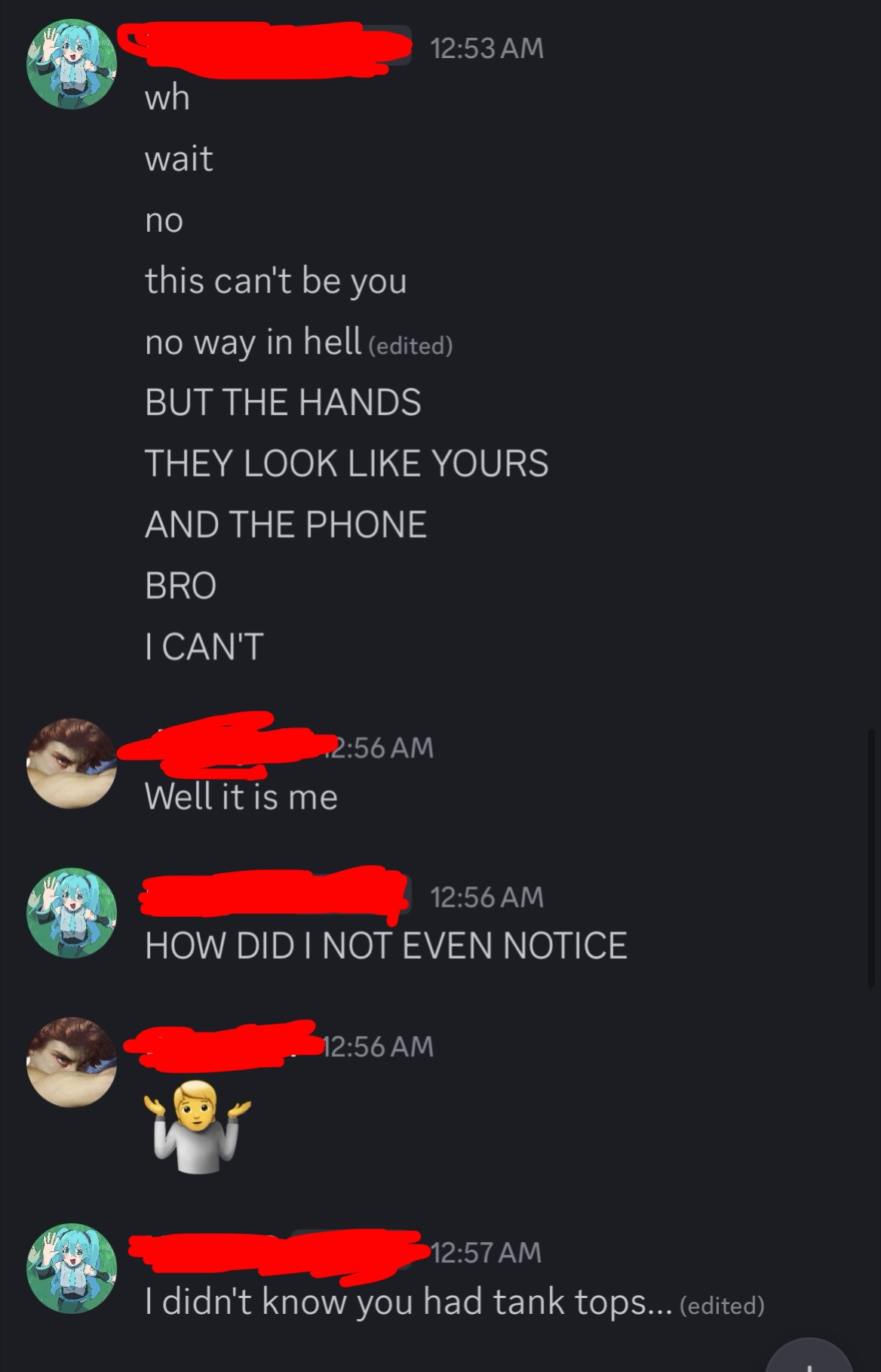
Task: Select the "Well it is me" message
Action: coord(241,797)
